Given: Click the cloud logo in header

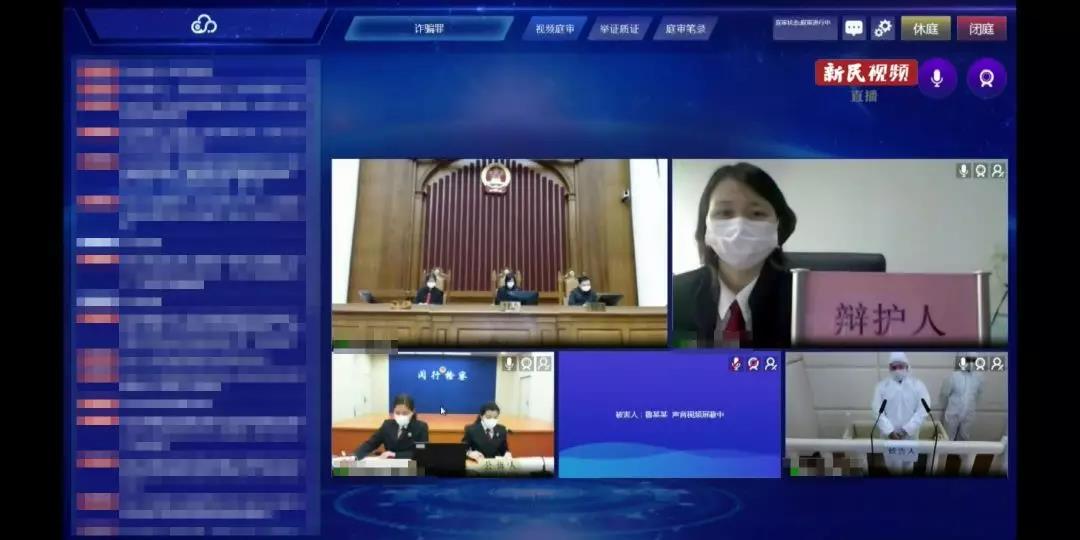Looking at the screenshot, I should pyautogui.click(x=204, y=26).
